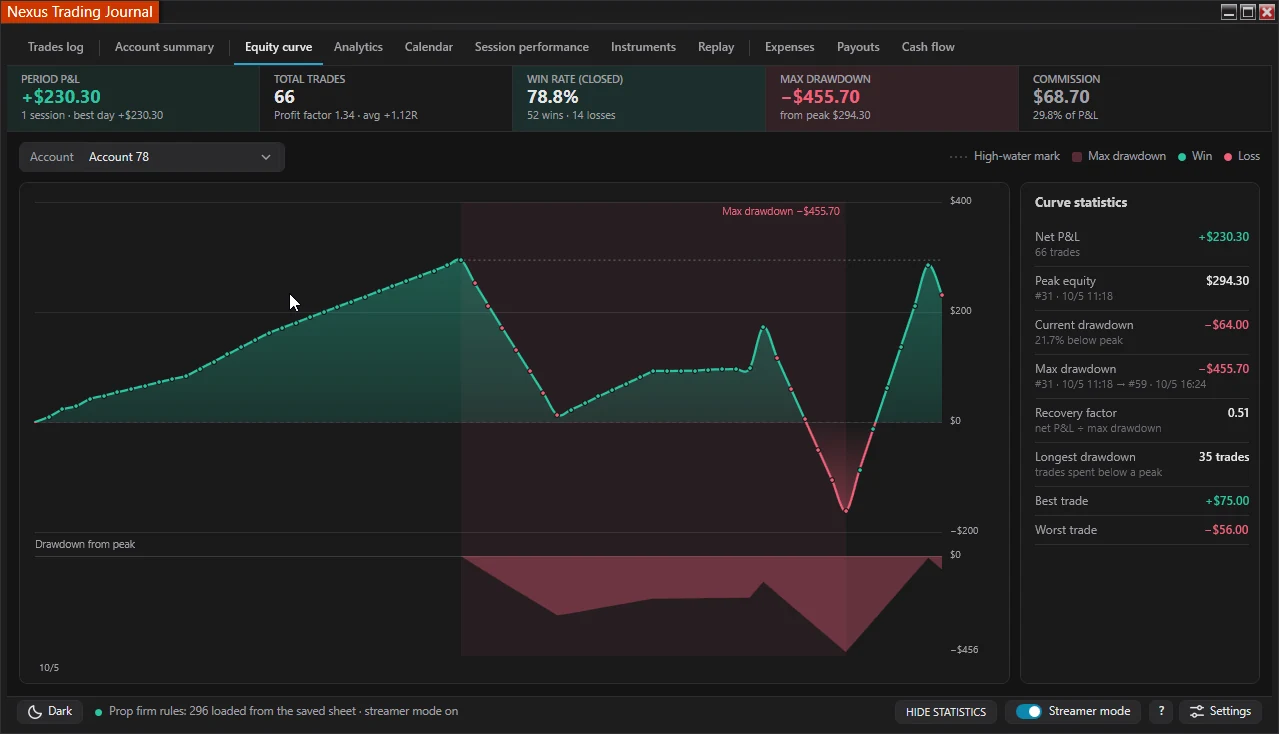
Task: Open Settings in the status bar
Action: [1220, 712]
